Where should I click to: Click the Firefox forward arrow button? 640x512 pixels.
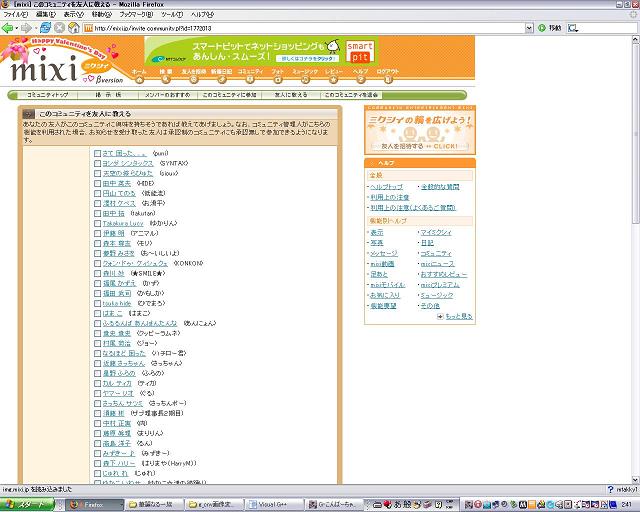point(28,28)
